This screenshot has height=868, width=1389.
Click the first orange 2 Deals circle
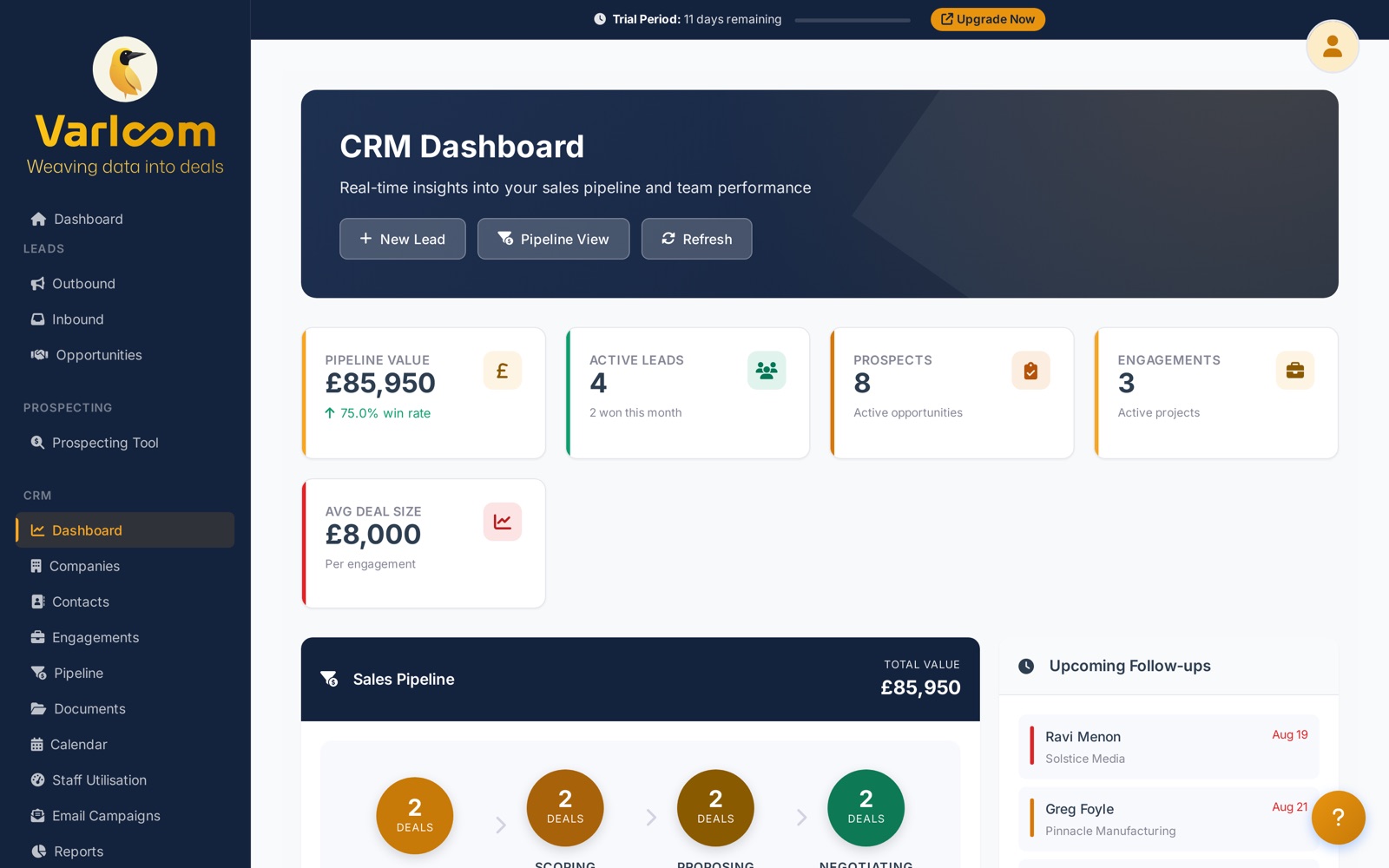click(x=415, y=815)
